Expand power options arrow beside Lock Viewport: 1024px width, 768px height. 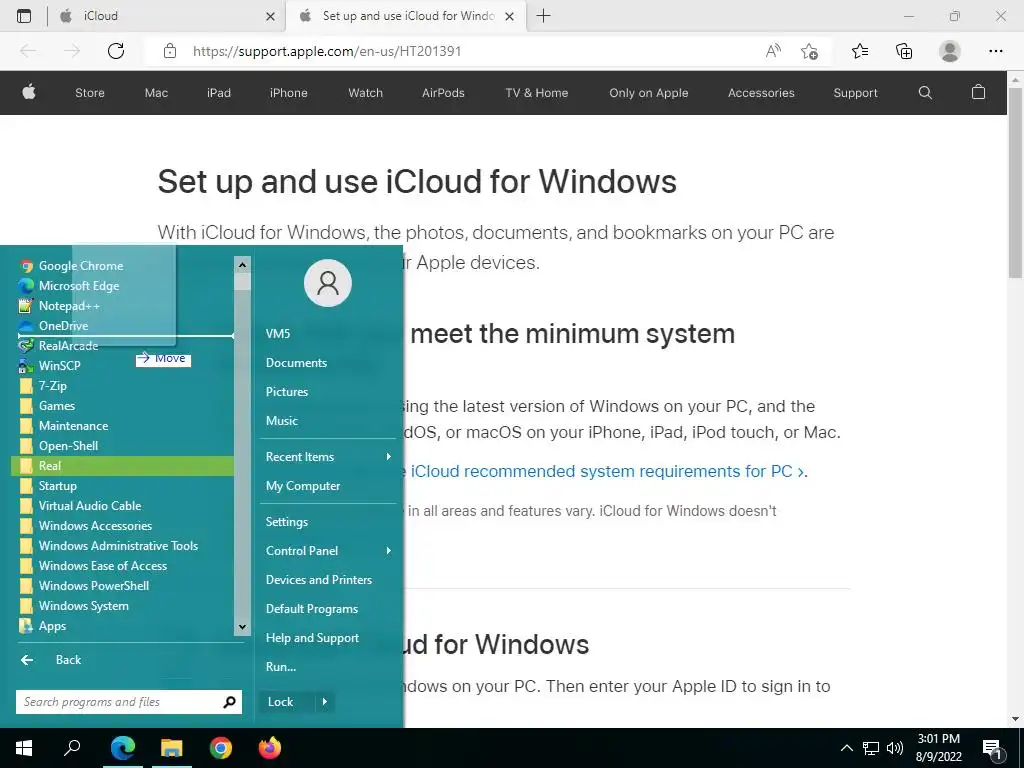point(325,702)
